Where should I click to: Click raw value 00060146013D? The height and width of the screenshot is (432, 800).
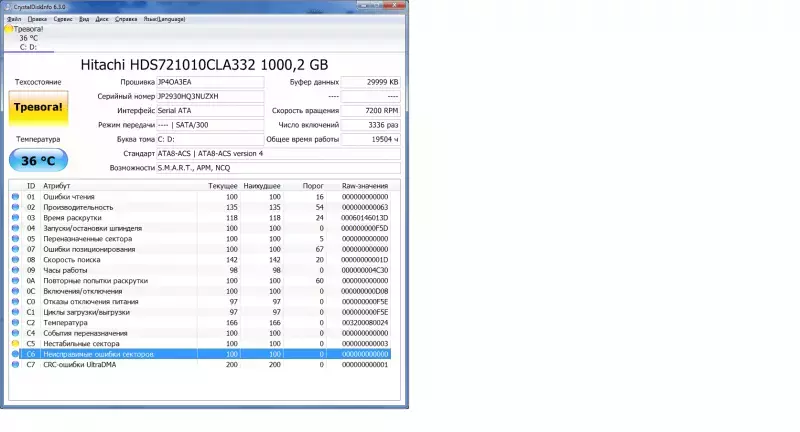click(x=365, y=218)
